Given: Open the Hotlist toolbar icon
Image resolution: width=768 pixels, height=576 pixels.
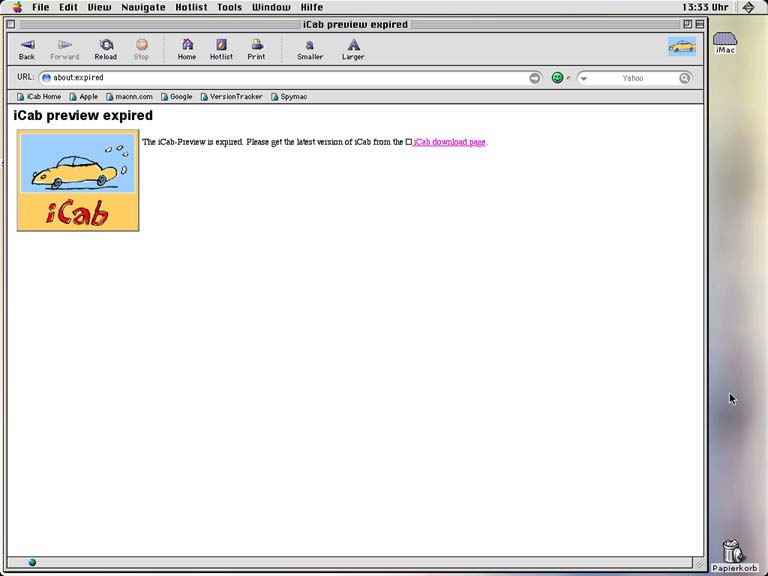Looking at the screenshot, I should tap(221, 49).
